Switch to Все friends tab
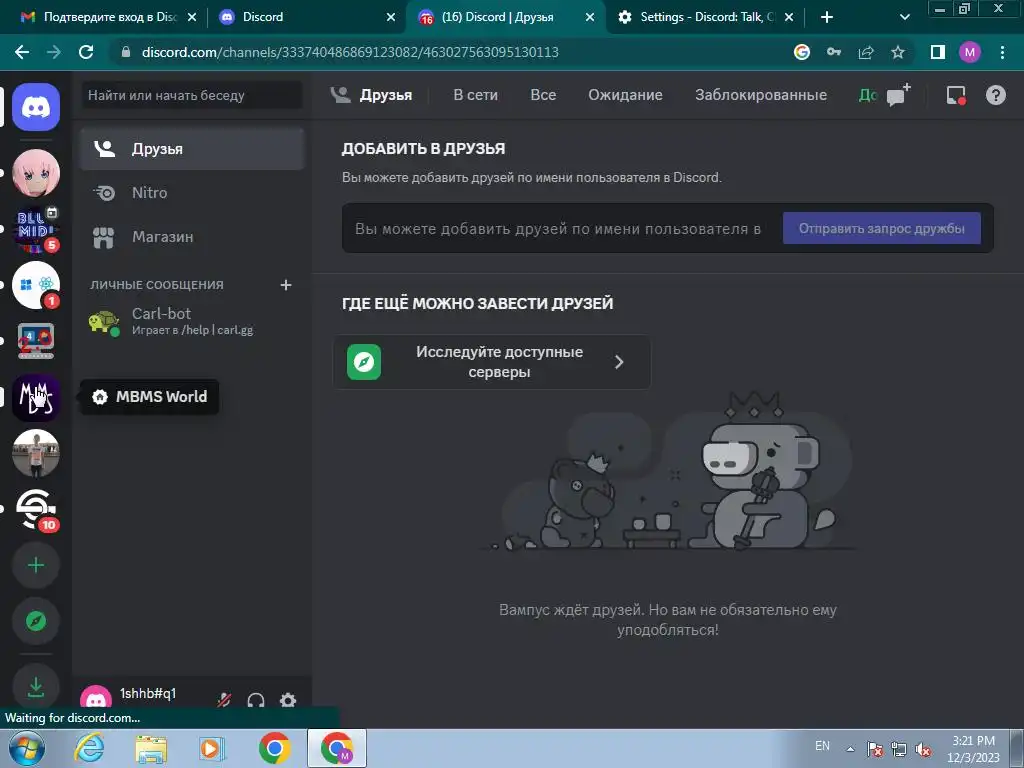The height and width of the screenshot is (768, 1024). 543,95
